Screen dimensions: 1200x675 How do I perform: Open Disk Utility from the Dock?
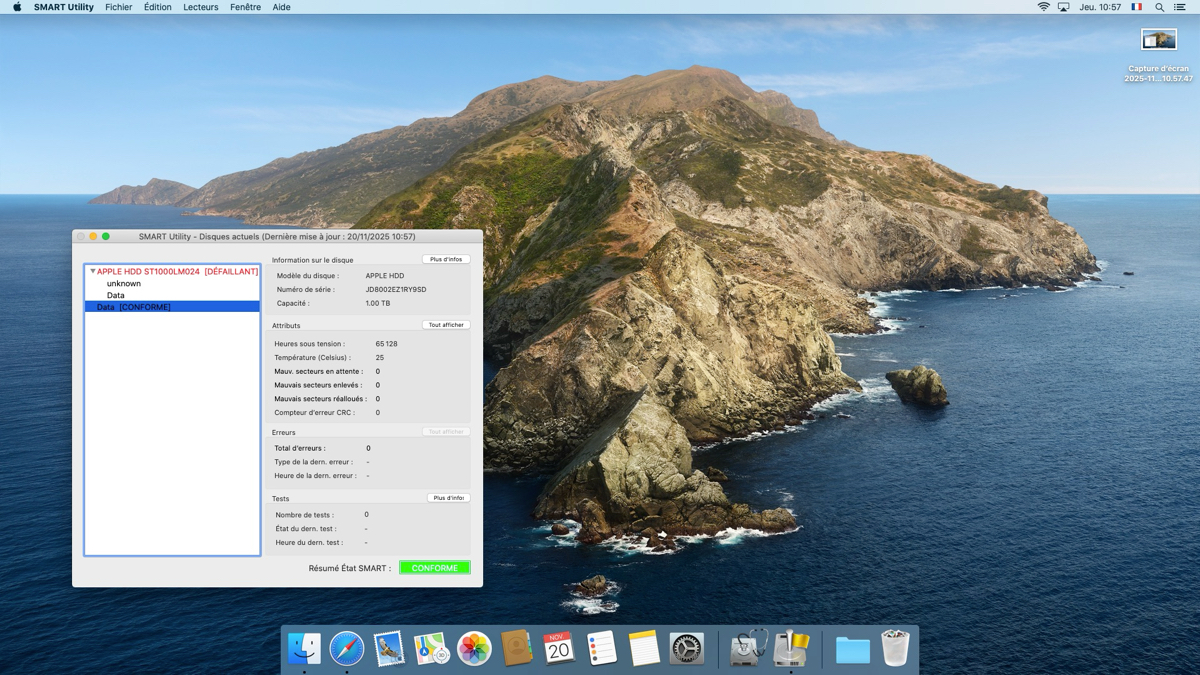click(x=746, y=649)
